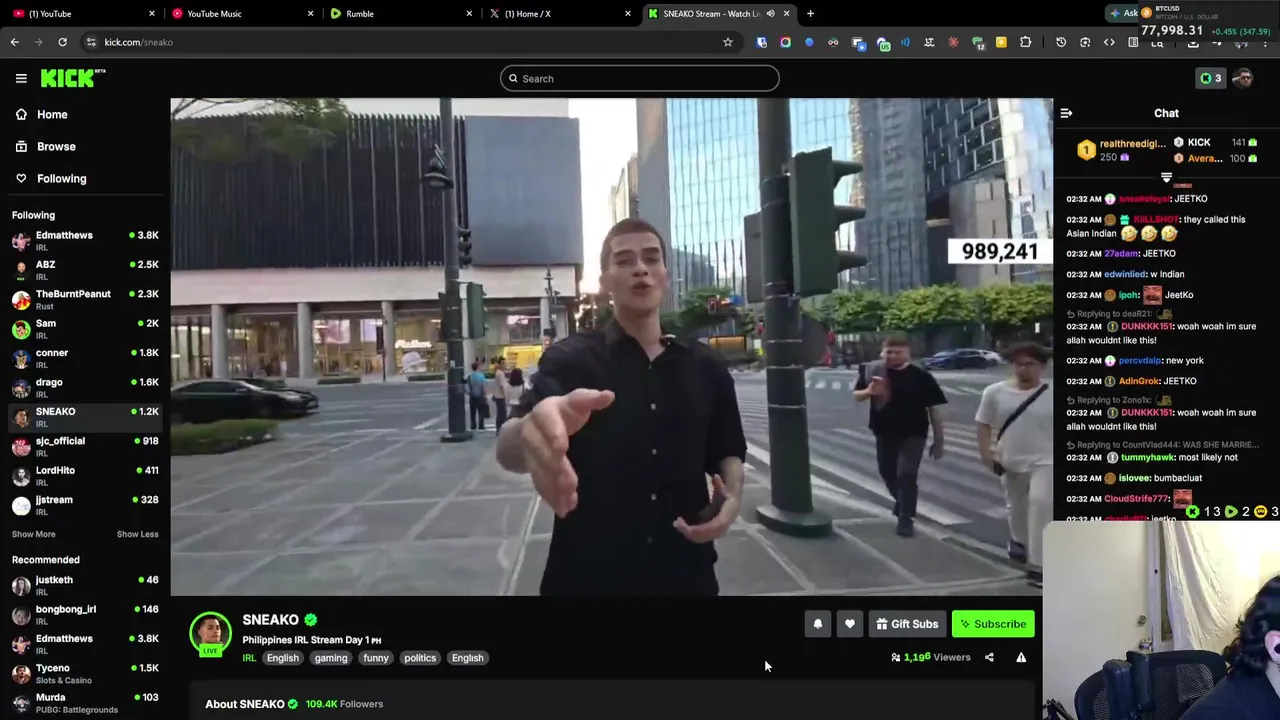The height and width of the screenshot is (720, 1280).
Task: Click the green Subscribe button
Action: click(x=993, y=624)
